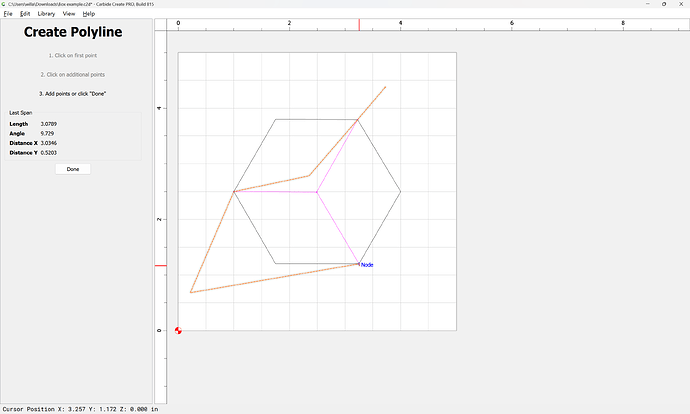The height and width of the screenshot is (414, 690).
Task: Select the Distance Y value 0.5203
Action: pyautogui.click(x=49, y=153)
